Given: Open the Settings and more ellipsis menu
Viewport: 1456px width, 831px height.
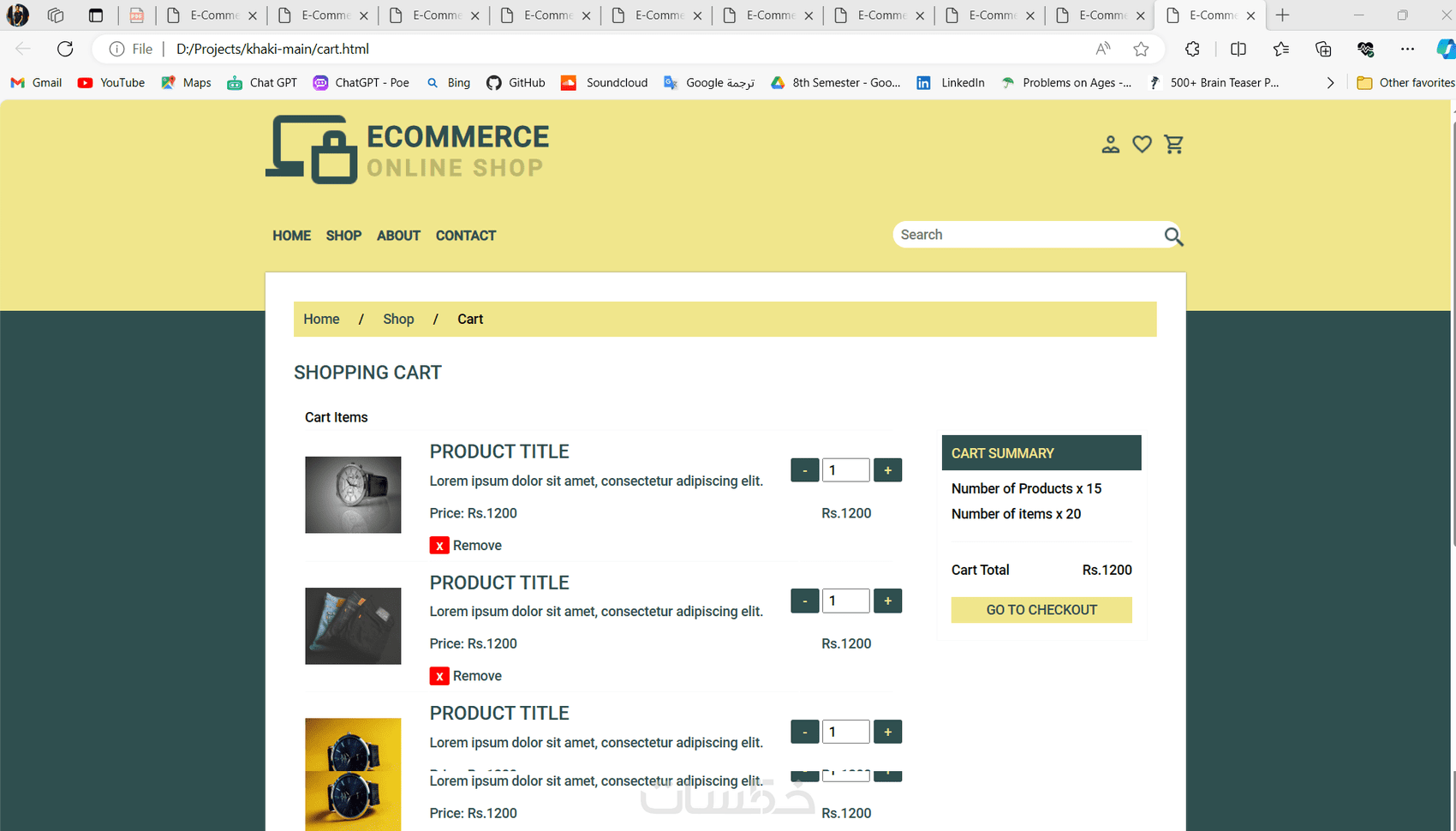Looking at the screenshot, I should coord(1407,49).
